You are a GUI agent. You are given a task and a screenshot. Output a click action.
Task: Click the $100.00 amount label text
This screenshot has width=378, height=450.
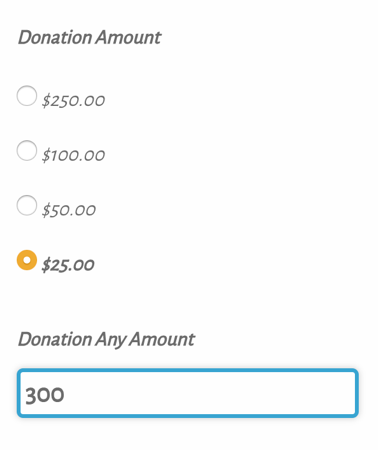tap(73, 155)
